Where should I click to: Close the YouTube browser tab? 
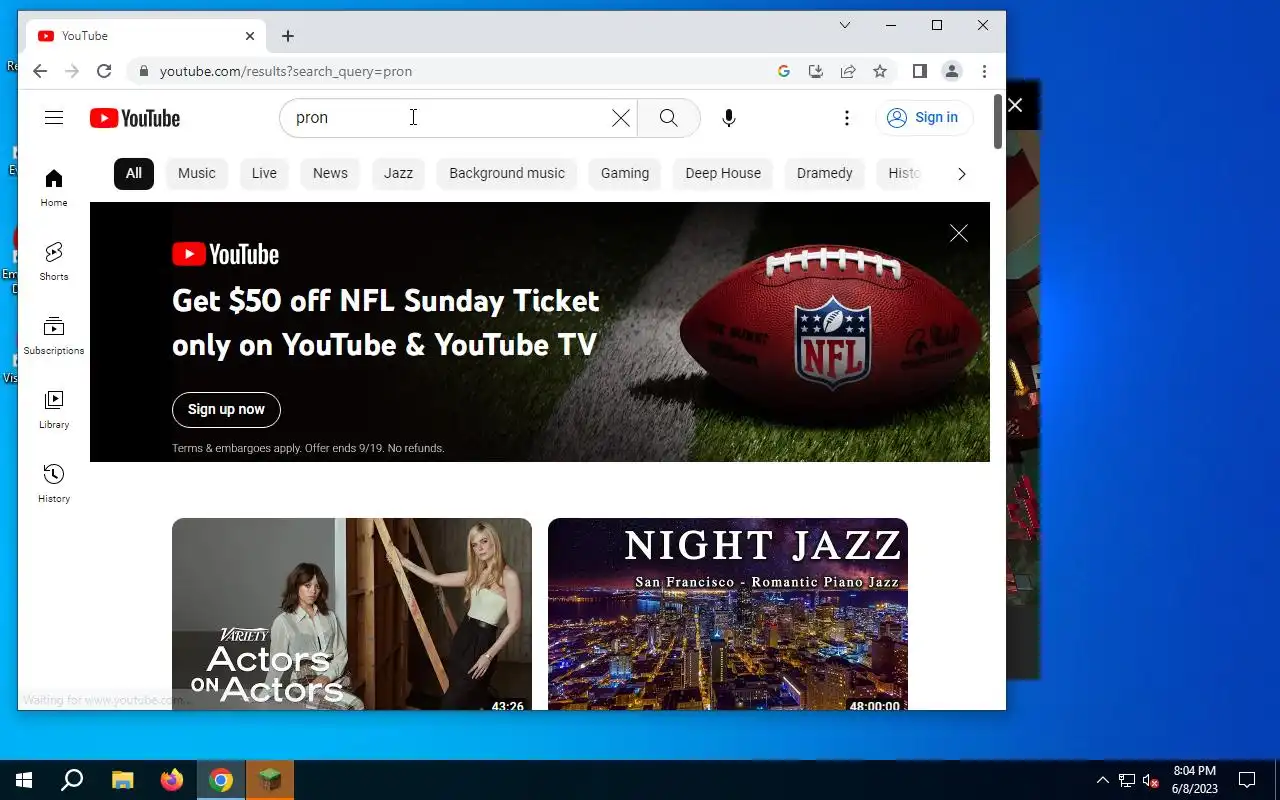coord(250,36)
